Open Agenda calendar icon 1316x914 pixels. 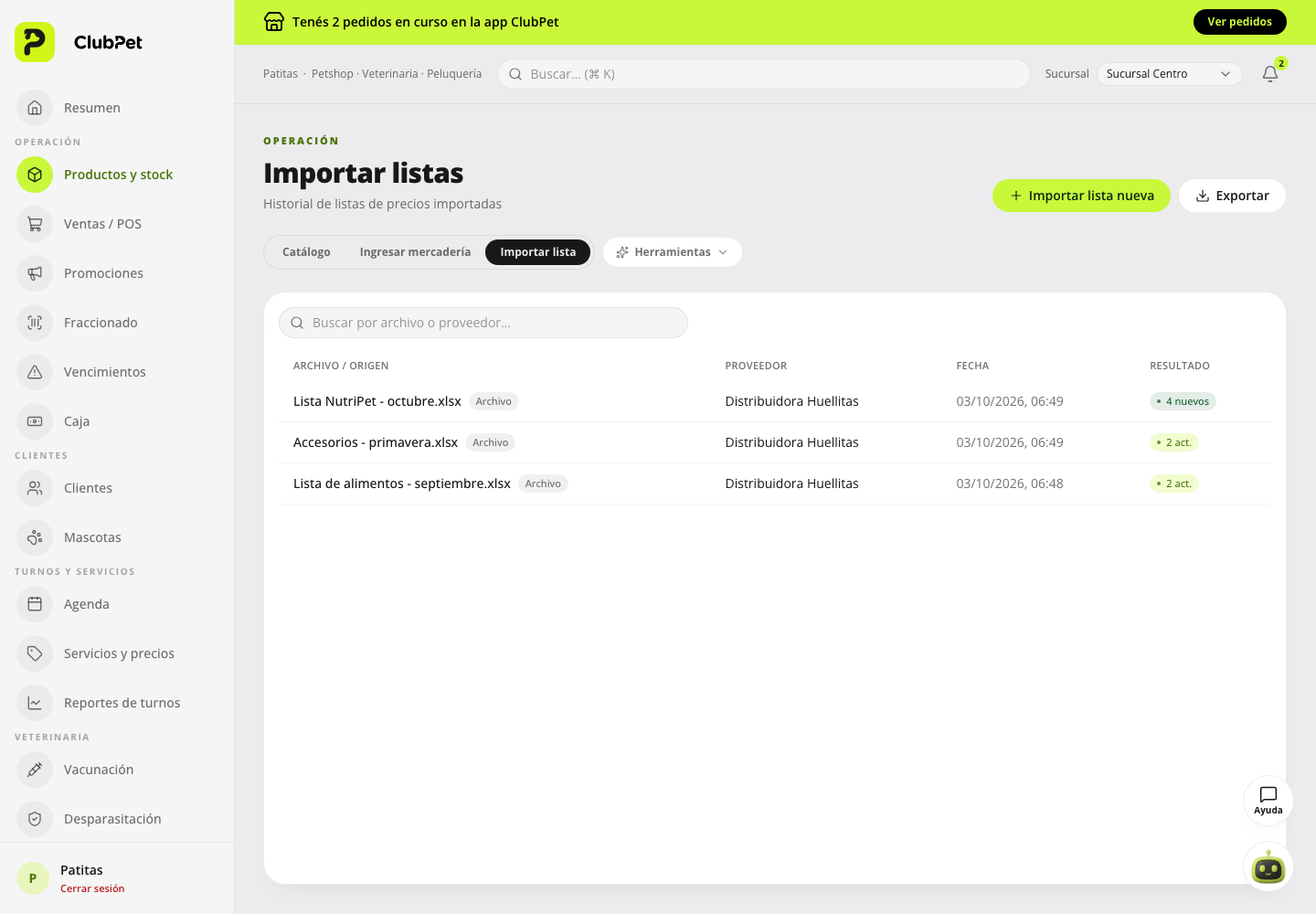click(x=35, y=604)
